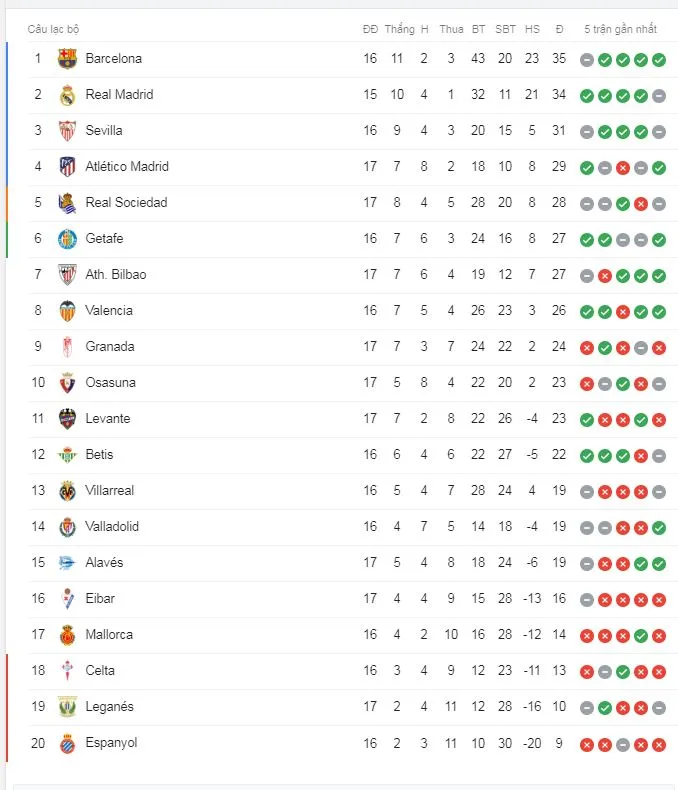Click the Villarreal yellow crest icon

pyautogui.click(x=67, y=491)
